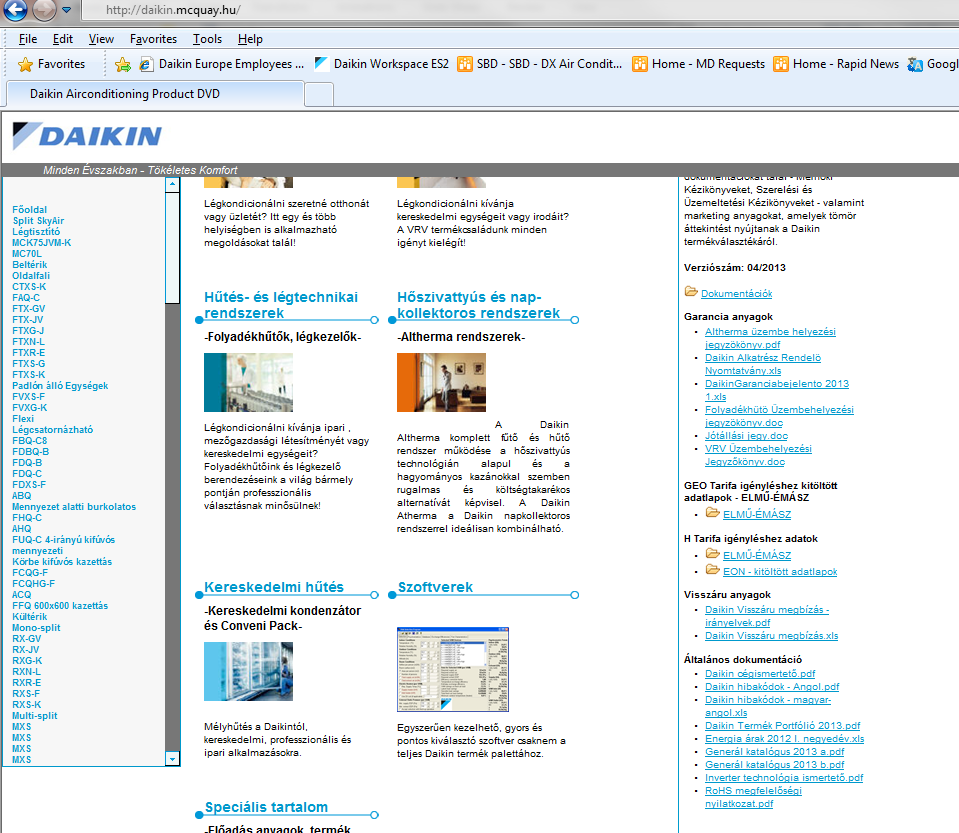Select Daikin Airconditioning Product DVD tab
The width and height of the screenshot is (959, 833).
pyautogui.click(x=154, y=94)
